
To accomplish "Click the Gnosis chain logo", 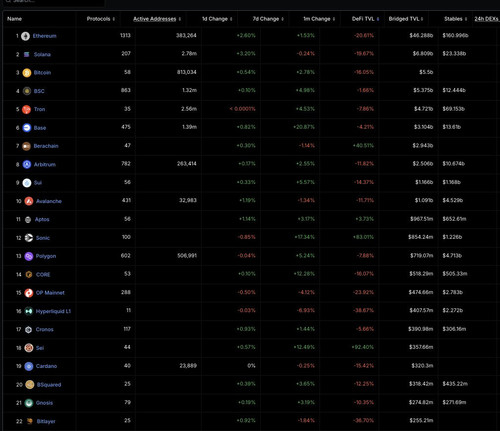I will (29, 403).
